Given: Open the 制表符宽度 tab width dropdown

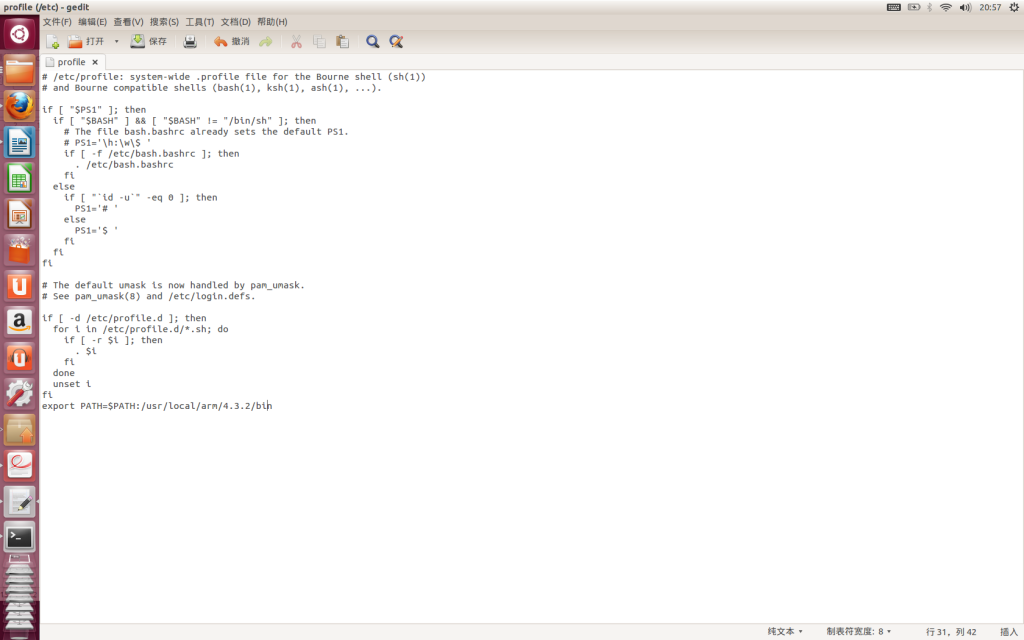Looking at the screenshot, I should 859,632.
